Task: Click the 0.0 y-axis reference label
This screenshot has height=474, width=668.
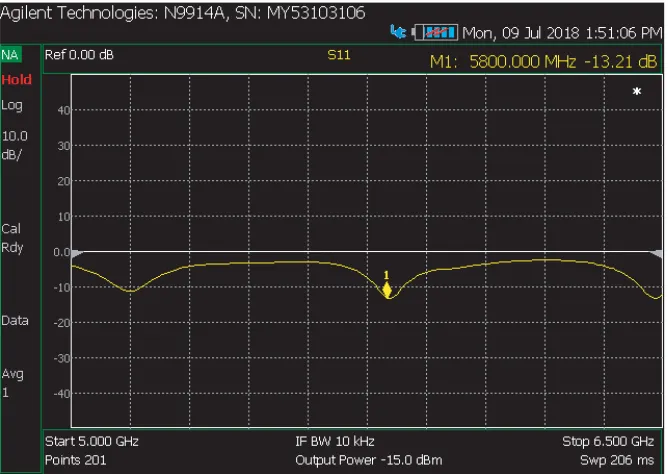Action: pos(62,252)
